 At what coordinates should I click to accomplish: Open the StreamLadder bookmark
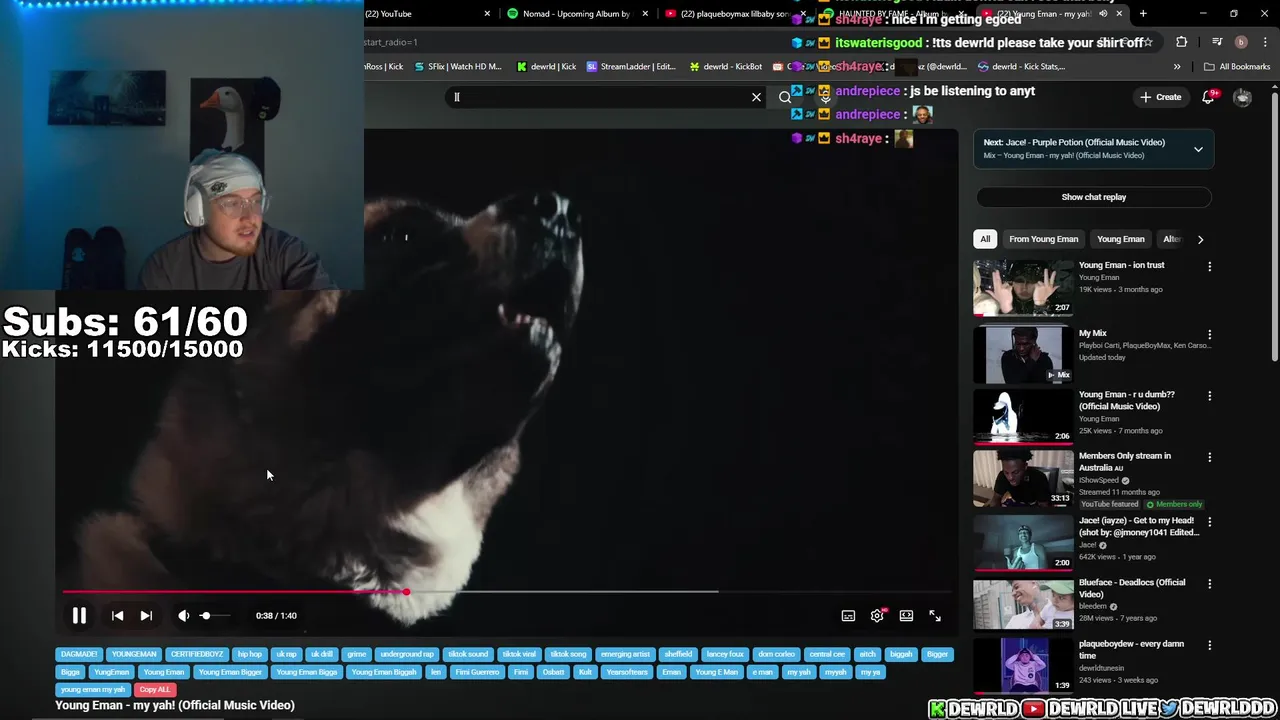point(631,67)
